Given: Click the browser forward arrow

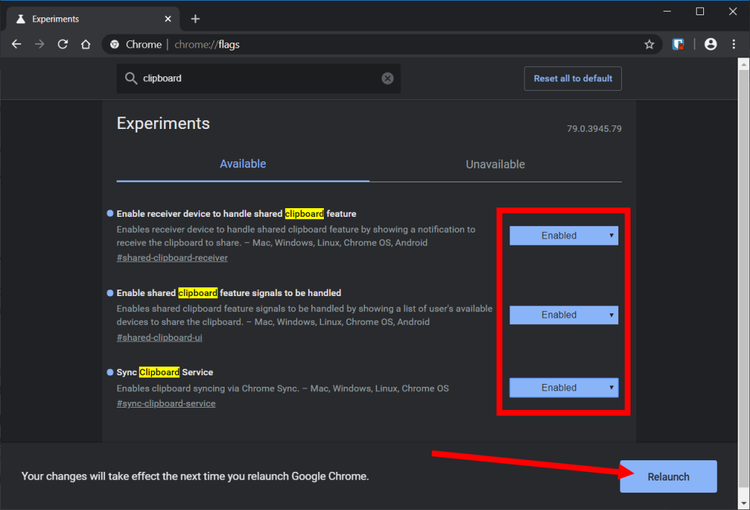Looking at the screenshot, I should pos(40,44).
